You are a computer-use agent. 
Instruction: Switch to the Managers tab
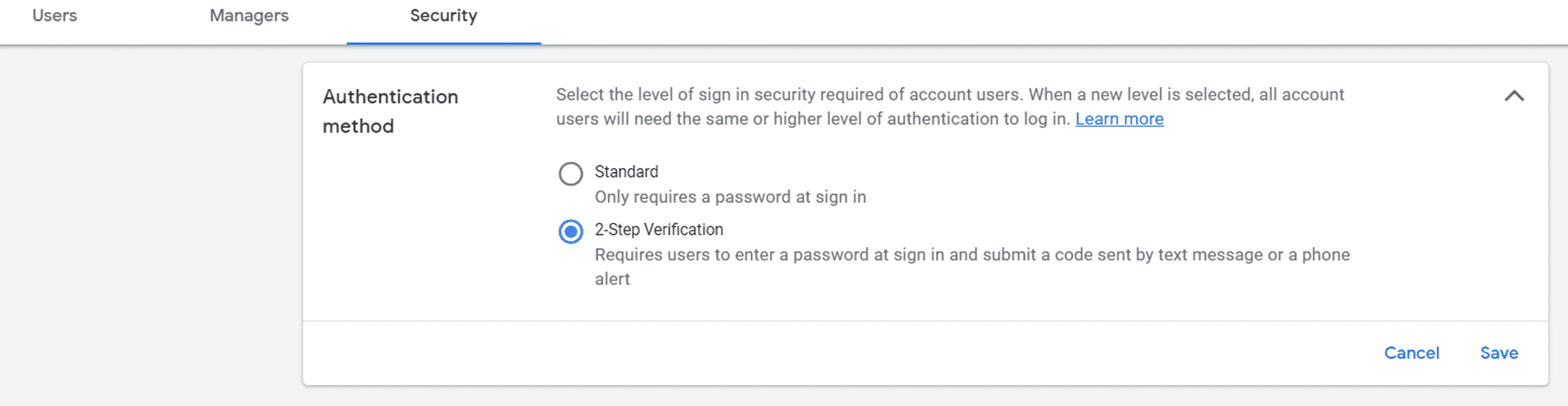click(249, 16)
